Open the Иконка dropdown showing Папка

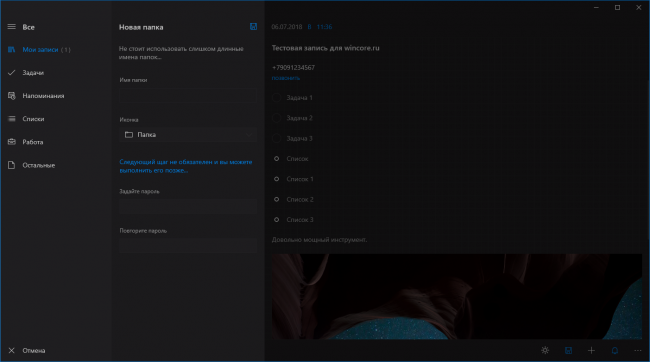pos(188,135)
